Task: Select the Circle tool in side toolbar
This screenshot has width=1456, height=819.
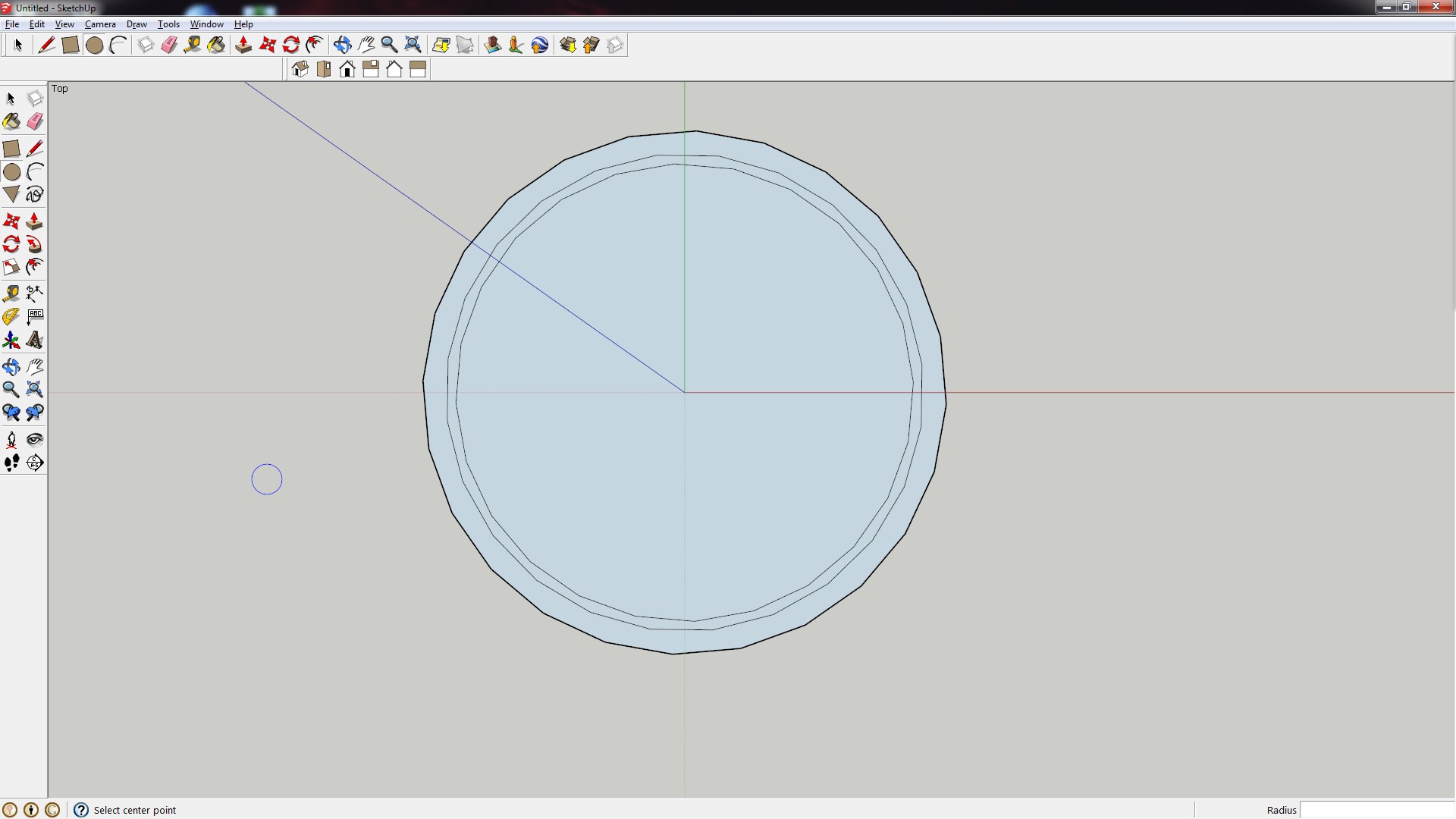Action: pos(11,172)
